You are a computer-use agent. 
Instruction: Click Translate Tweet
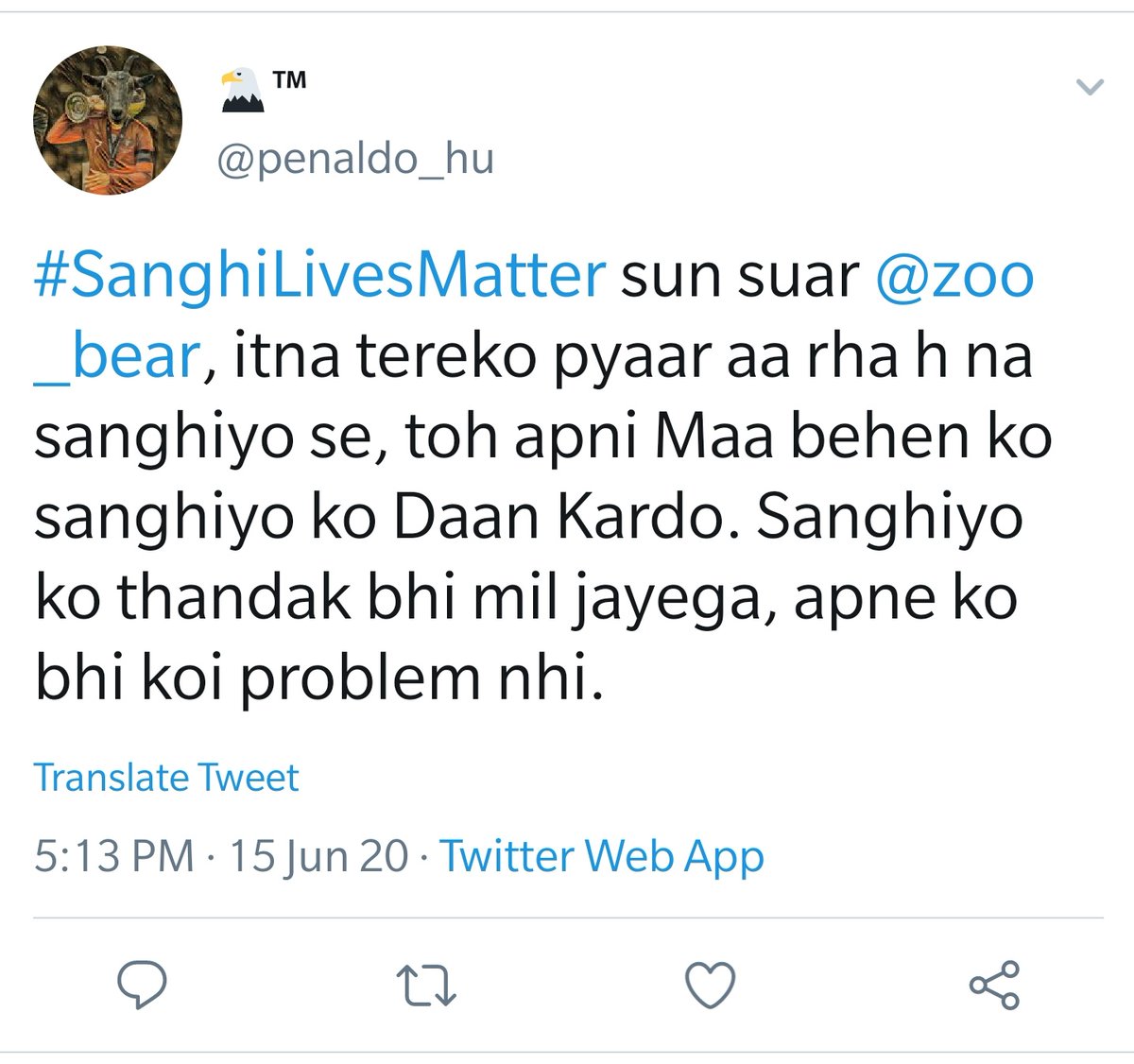tap(166, 778)
